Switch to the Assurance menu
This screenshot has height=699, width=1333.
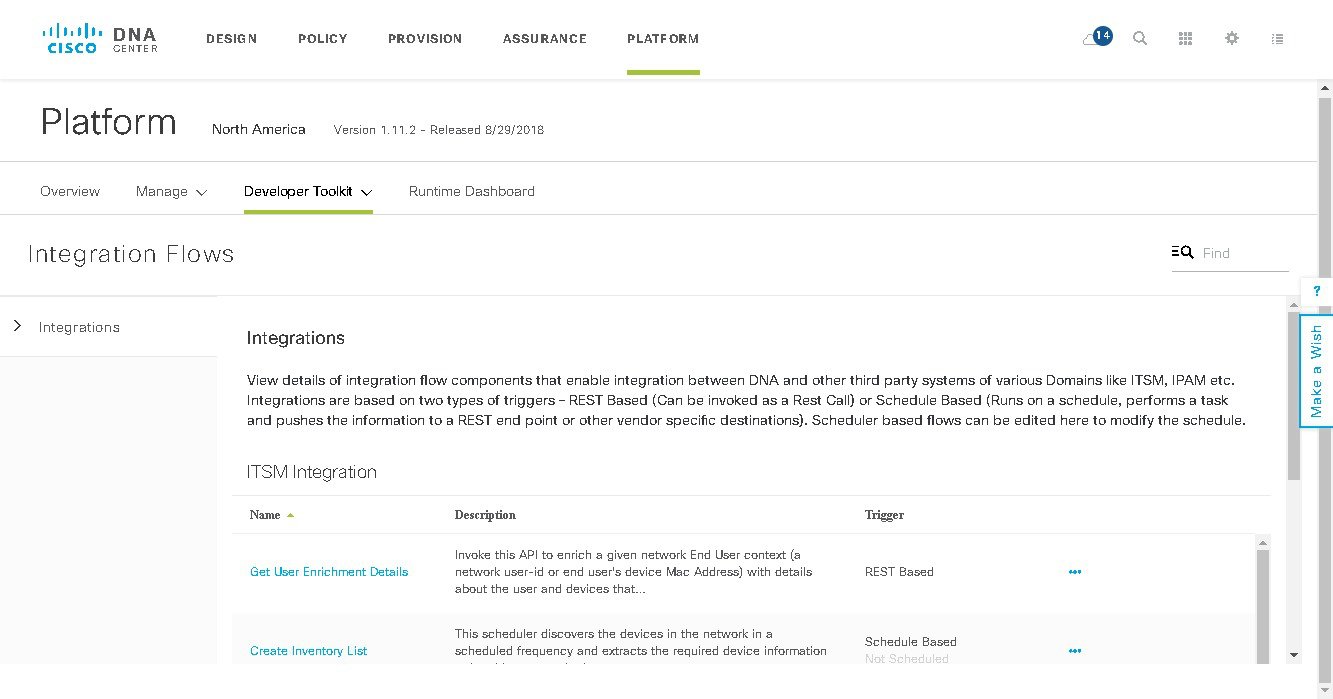[545, 39]
